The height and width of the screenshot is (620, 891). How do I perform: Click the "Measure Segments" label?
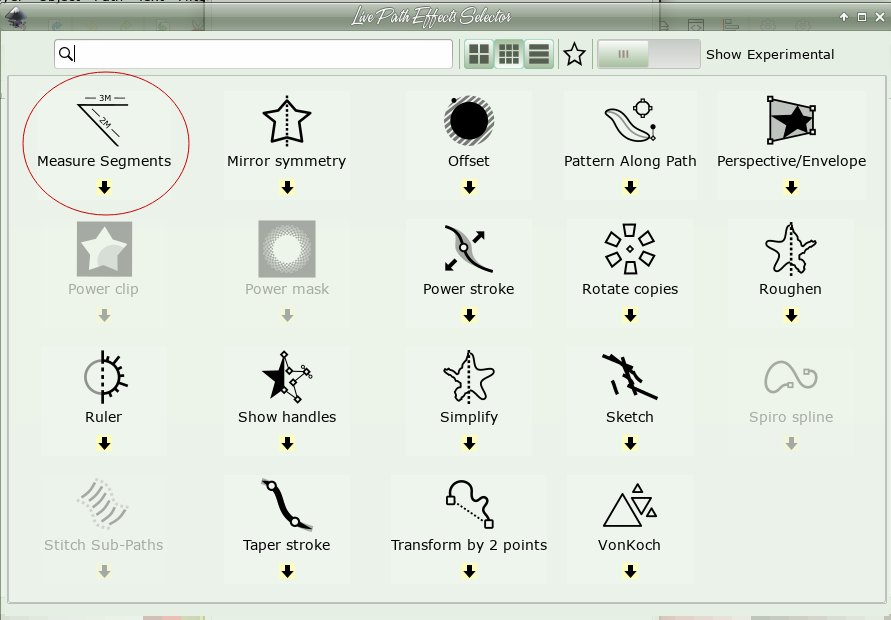pos(104,161)
